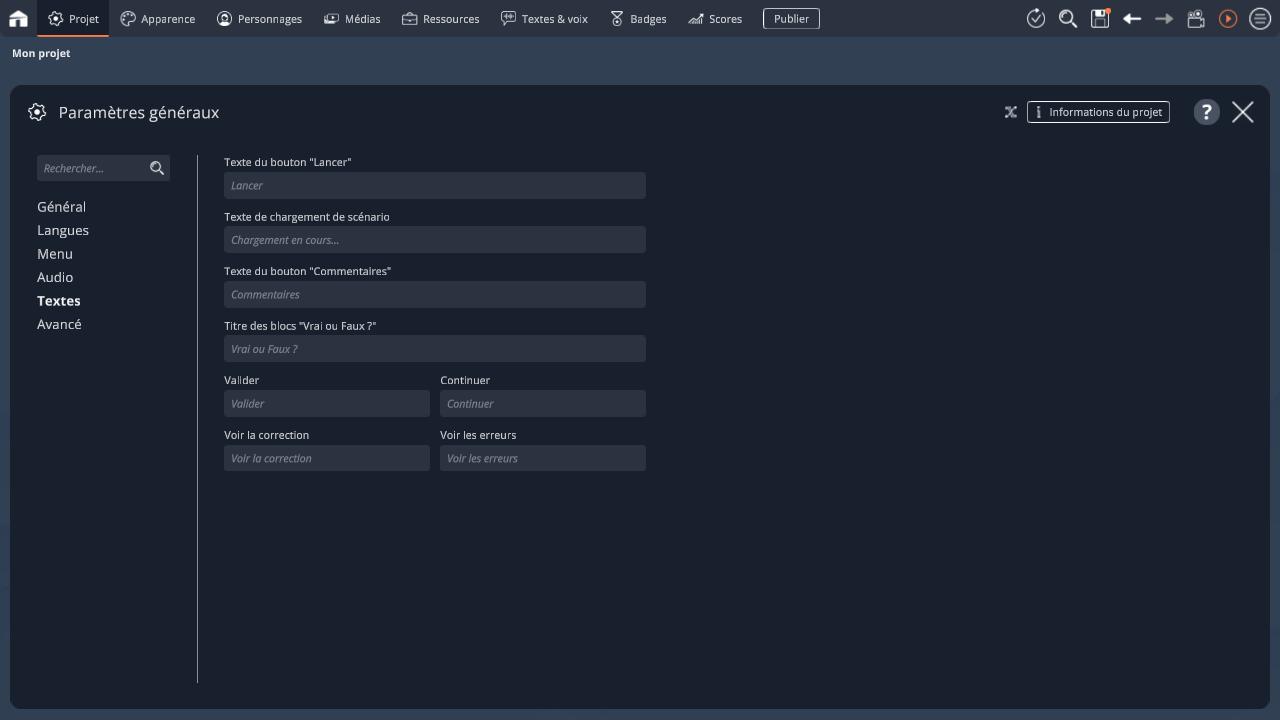Viewport: 1280px width, 720px height.
Task: Go to the home screen icon
Action: click(18, 18)
